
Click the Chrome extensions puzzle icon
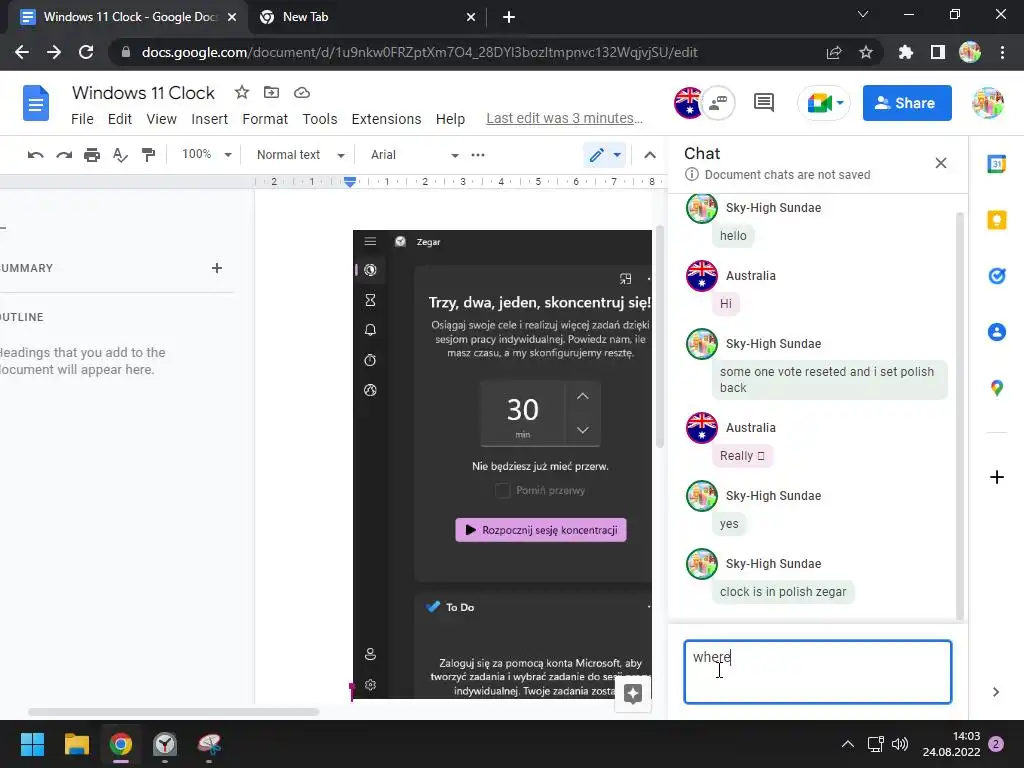point(905,52)
